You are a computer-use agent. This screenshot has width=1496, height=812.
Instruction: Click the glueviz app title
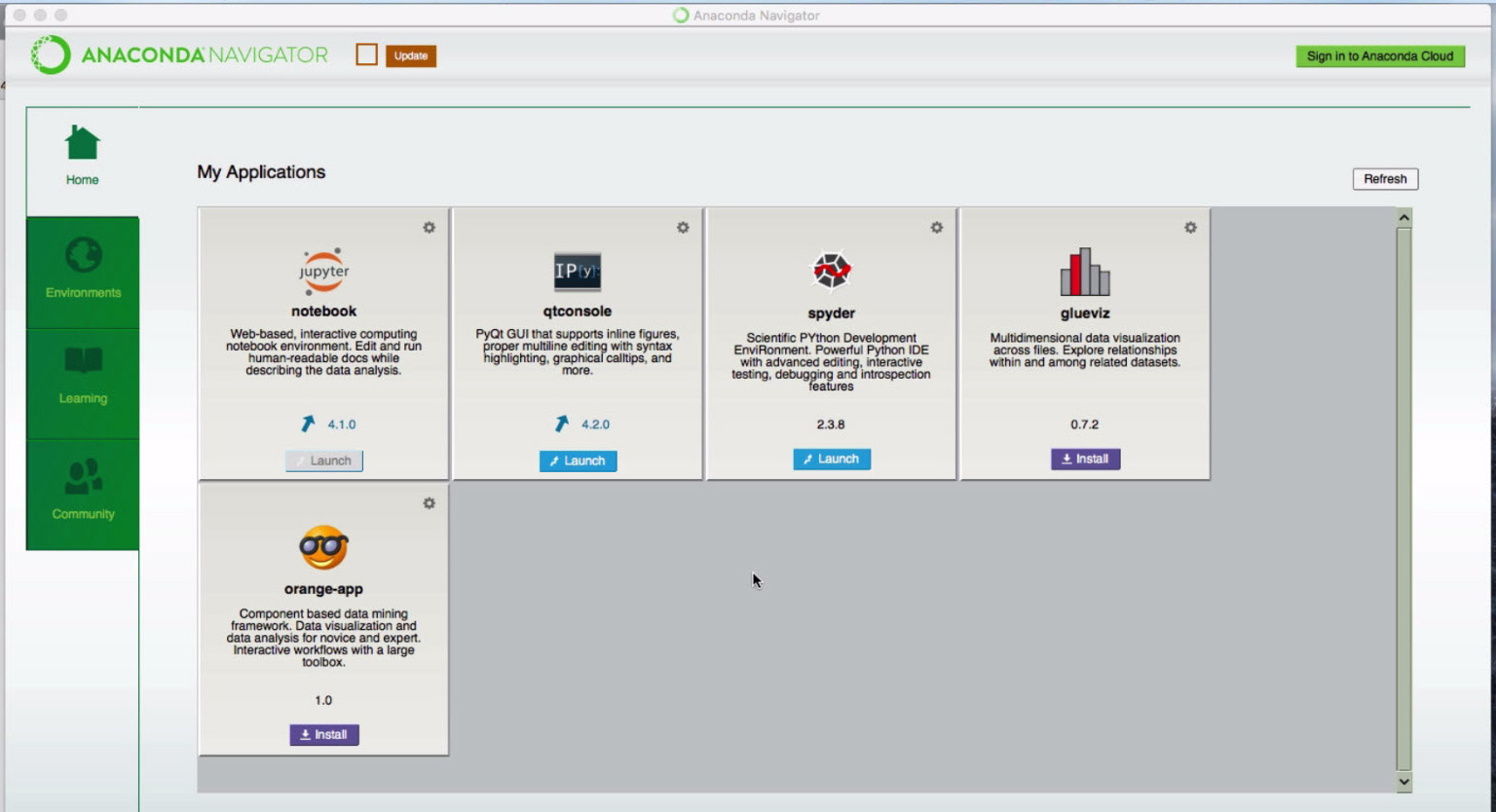pyautogui.click(x=1085, y=314)
